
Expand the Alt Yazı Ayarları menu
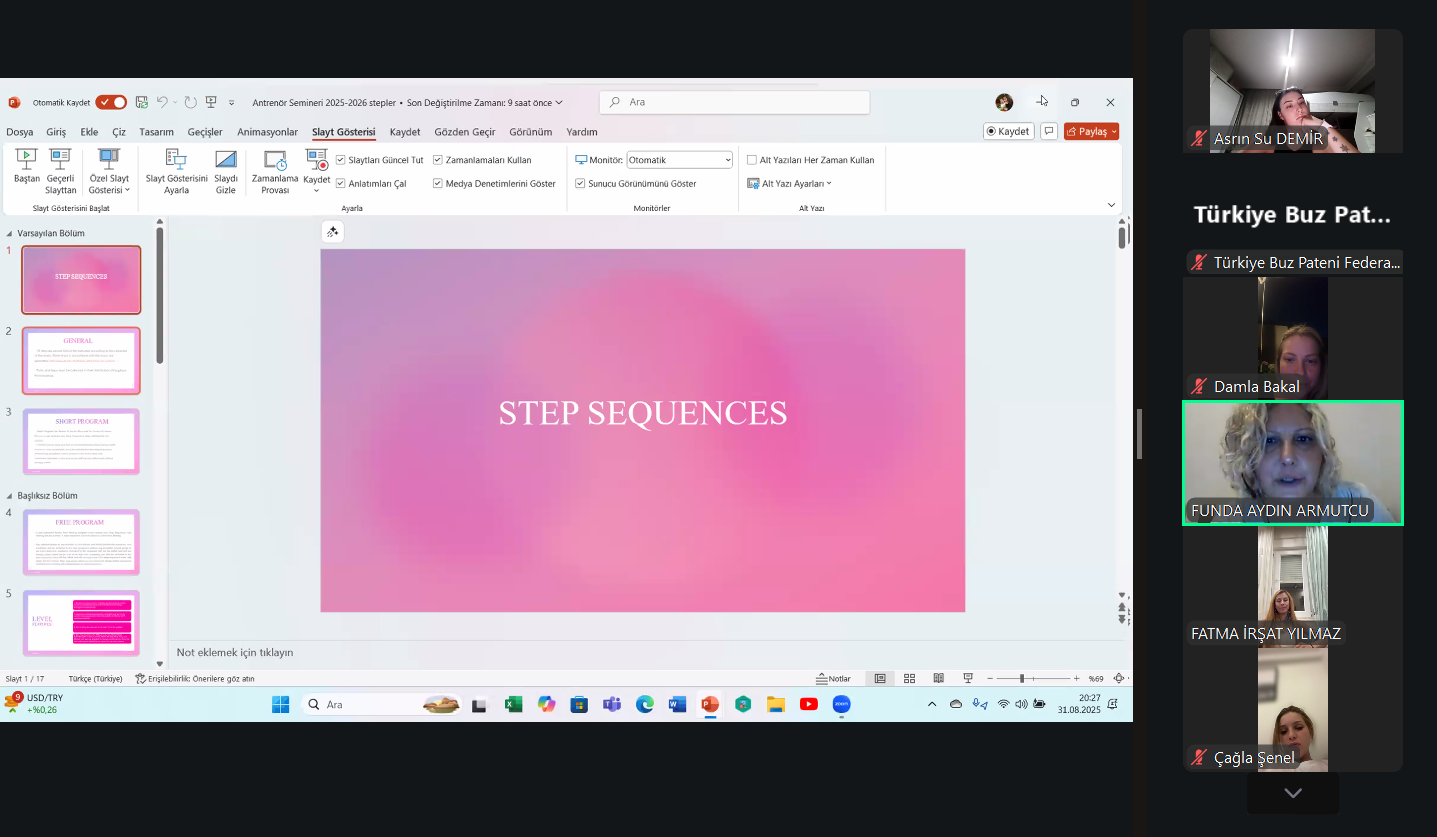point(790,184)
